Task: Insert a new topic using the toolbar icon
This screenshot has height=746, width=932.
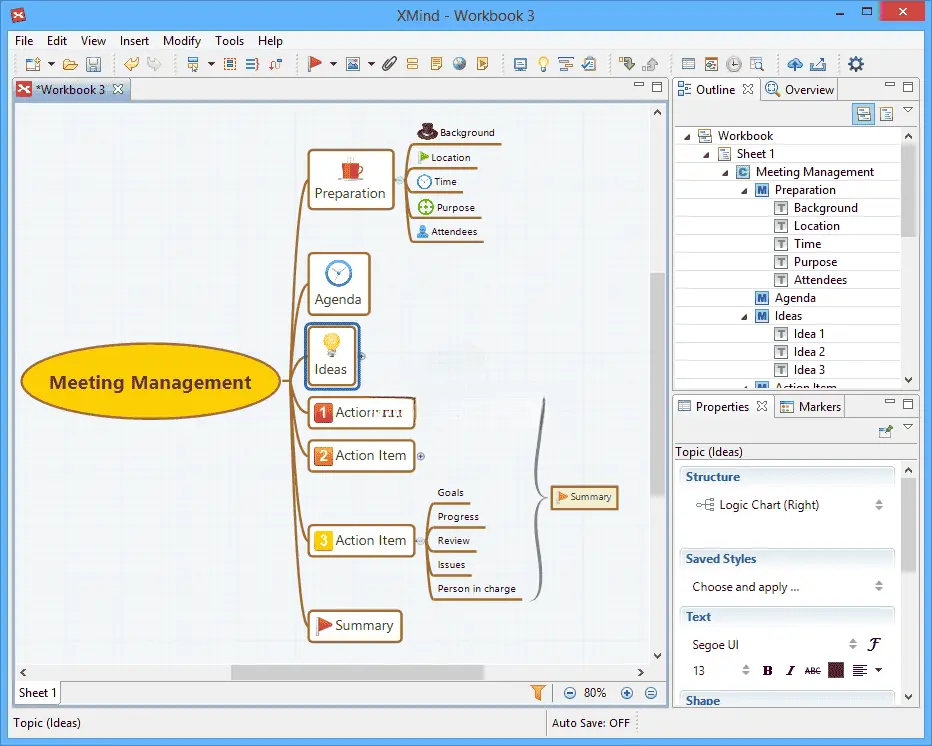Action: click(193, 64)
